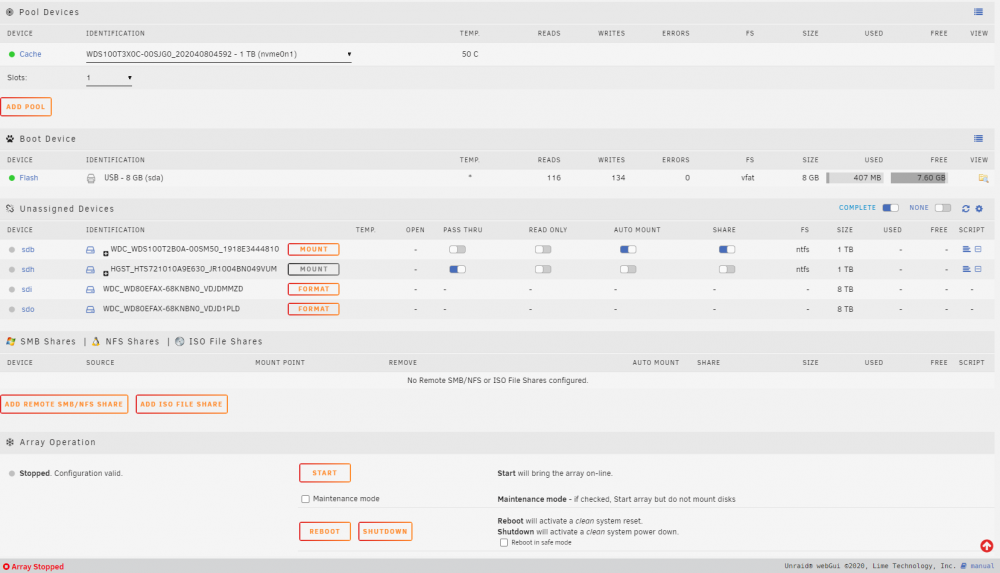Screen dimensions: 1000x573
Task: Click the Unassigned Devices header icon
Action: [10, 209]
